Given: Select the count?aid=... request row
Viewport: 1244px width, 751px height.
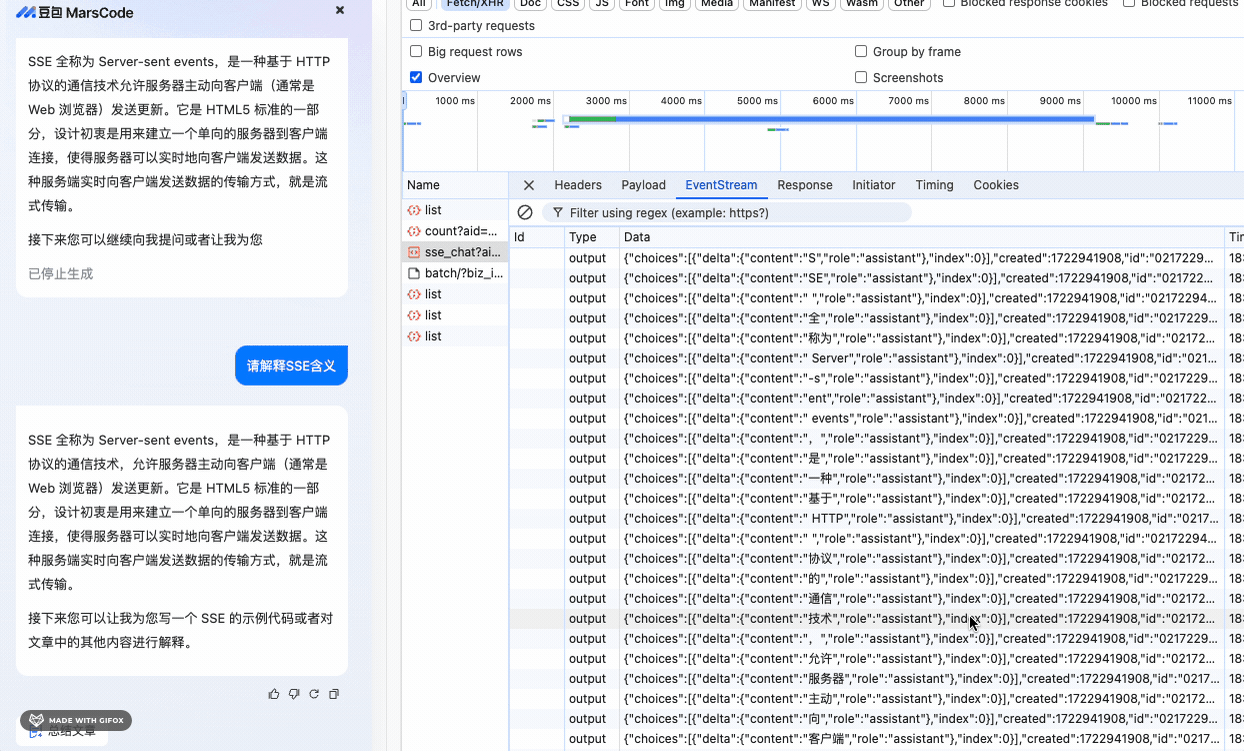Looking at the screenshot, I should click(455, 231).
